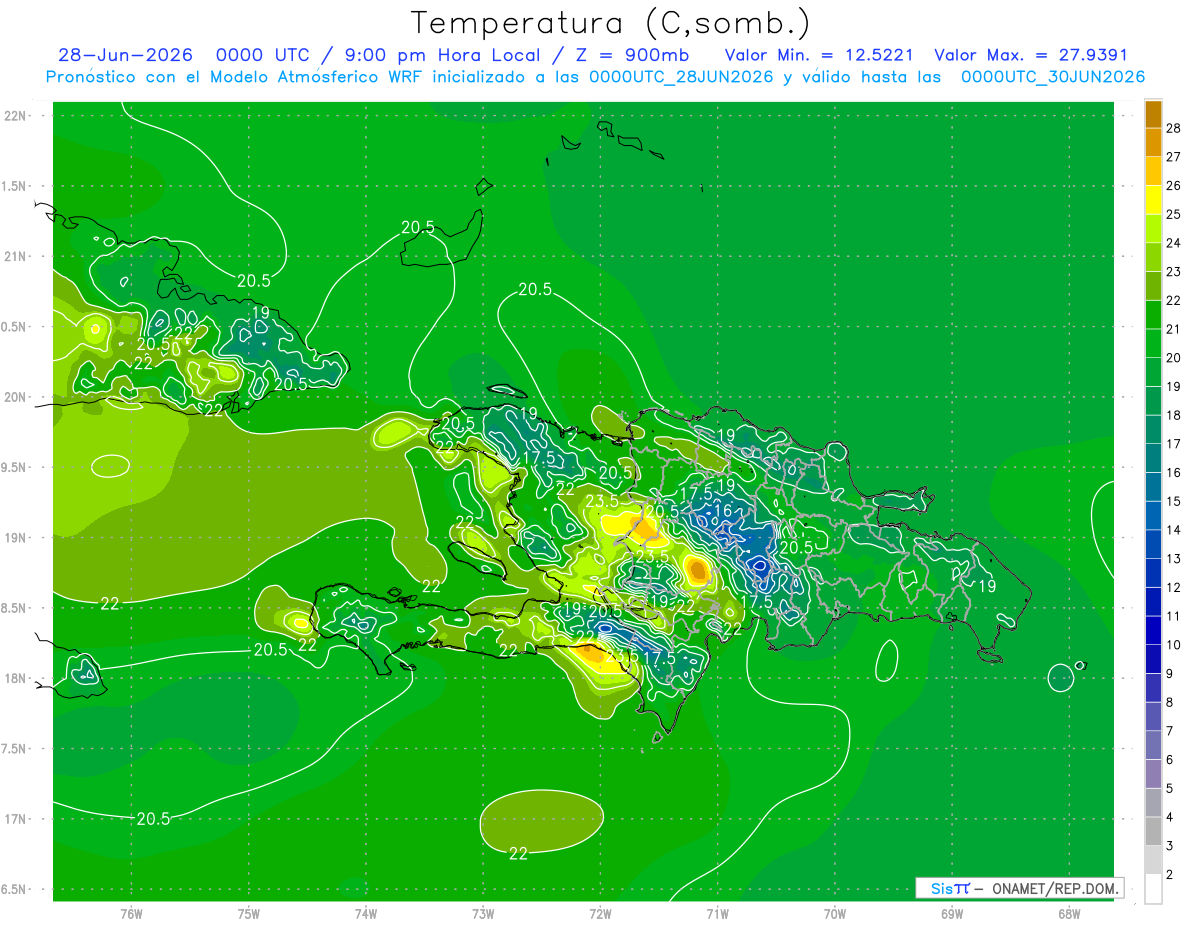Click legend value "26"

pyautogui.click(x=1174, y=185)
